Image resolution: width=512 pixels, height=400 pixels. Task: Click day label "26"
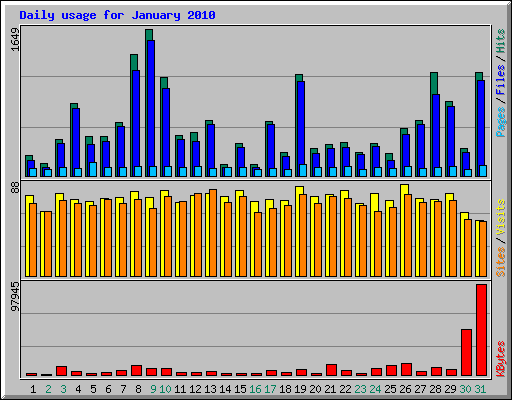click(x=405, y=389)
